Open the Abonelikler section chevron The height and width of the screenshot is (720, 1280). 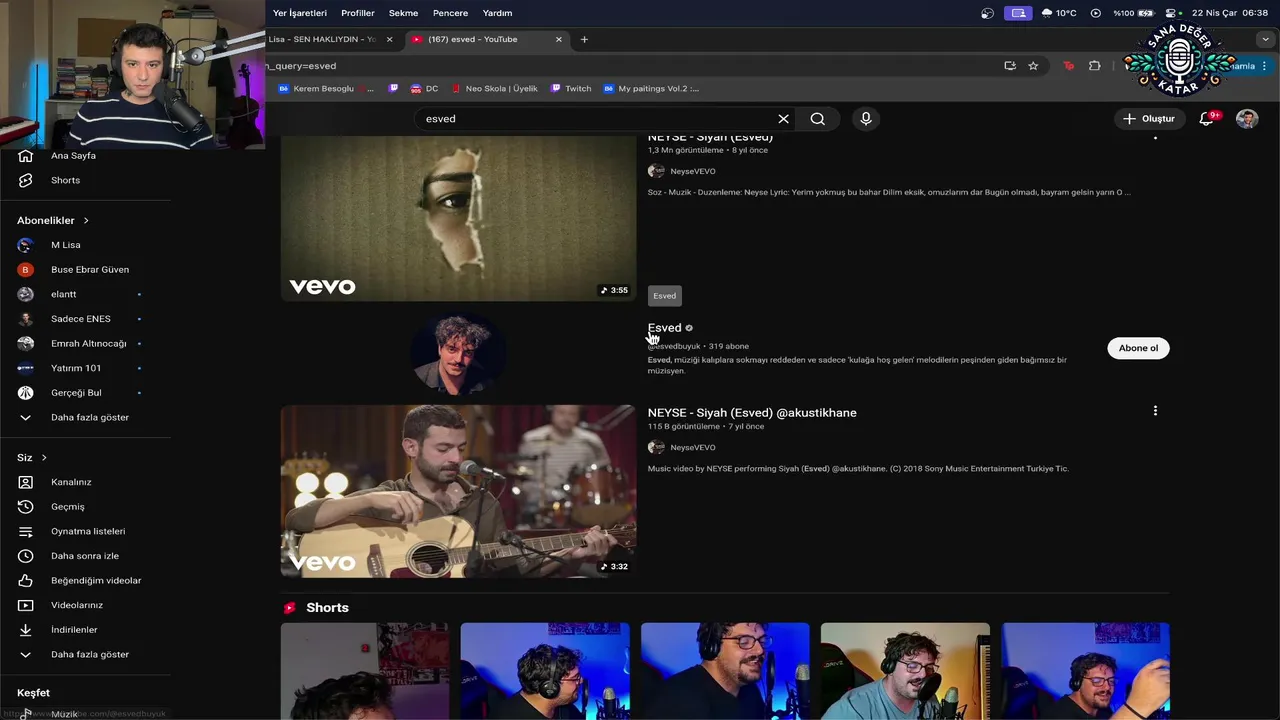point(86,220)
